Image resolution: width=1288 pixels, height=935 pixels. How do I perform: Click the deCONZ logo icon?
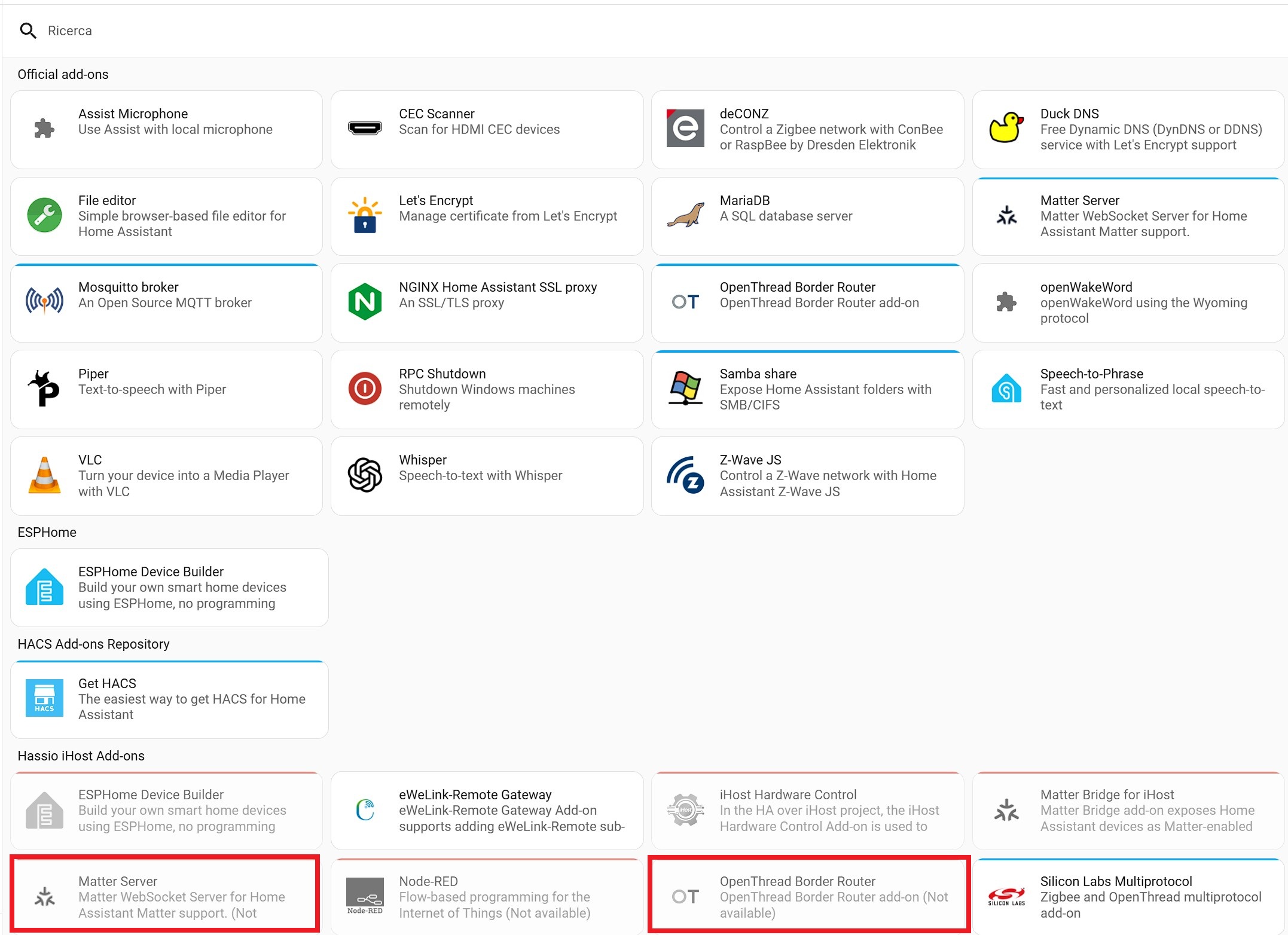(x=685, y=129)
